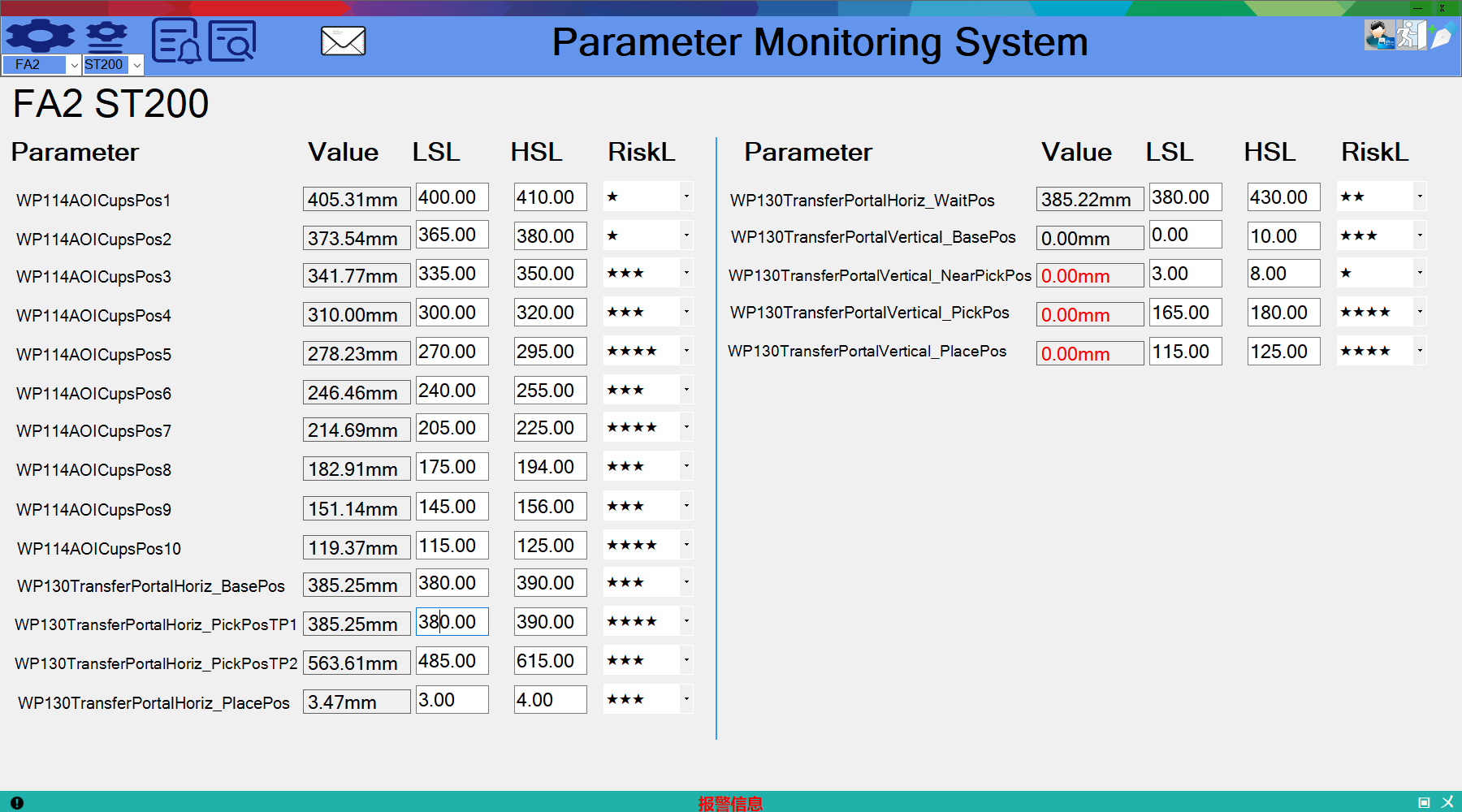1462x812 pixels.
Task: Open RiskL dropdown for WP114AOICupsPos5
Action: (686, 351)
